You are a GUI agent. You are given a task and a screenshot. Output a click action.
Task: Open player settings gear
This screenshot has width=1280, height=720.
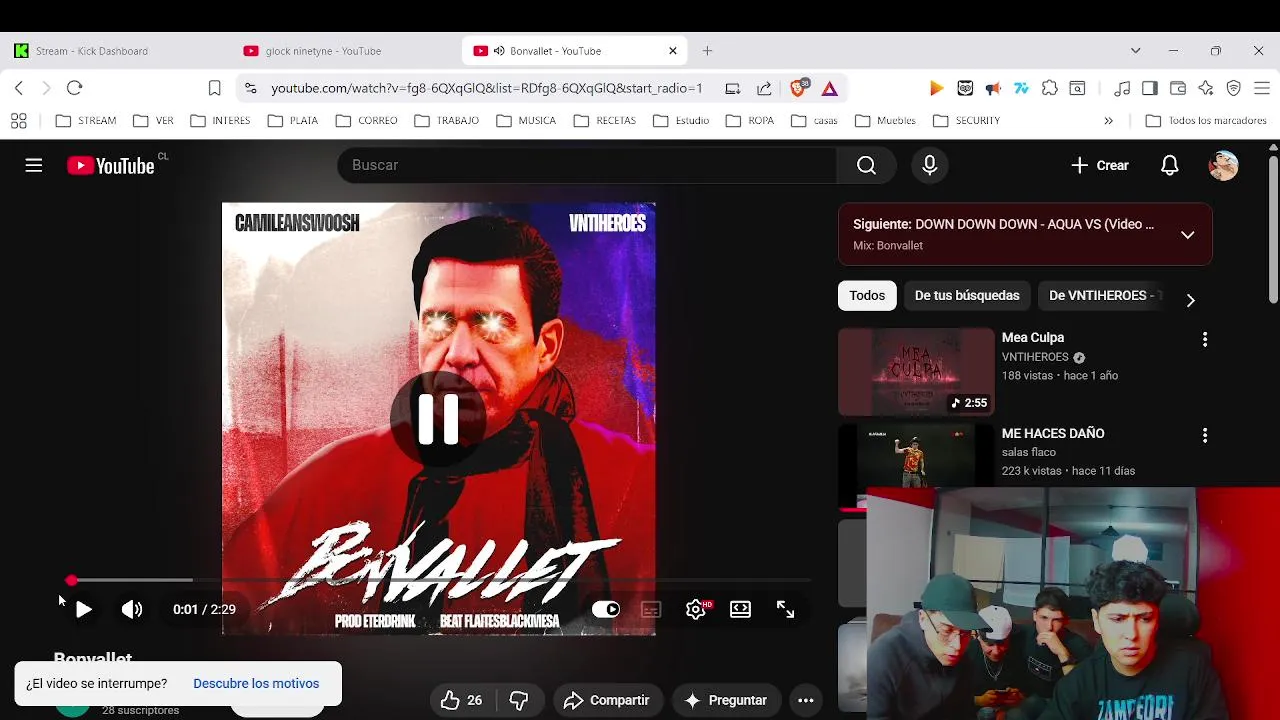pyautogui.click(x=697, y=609)
